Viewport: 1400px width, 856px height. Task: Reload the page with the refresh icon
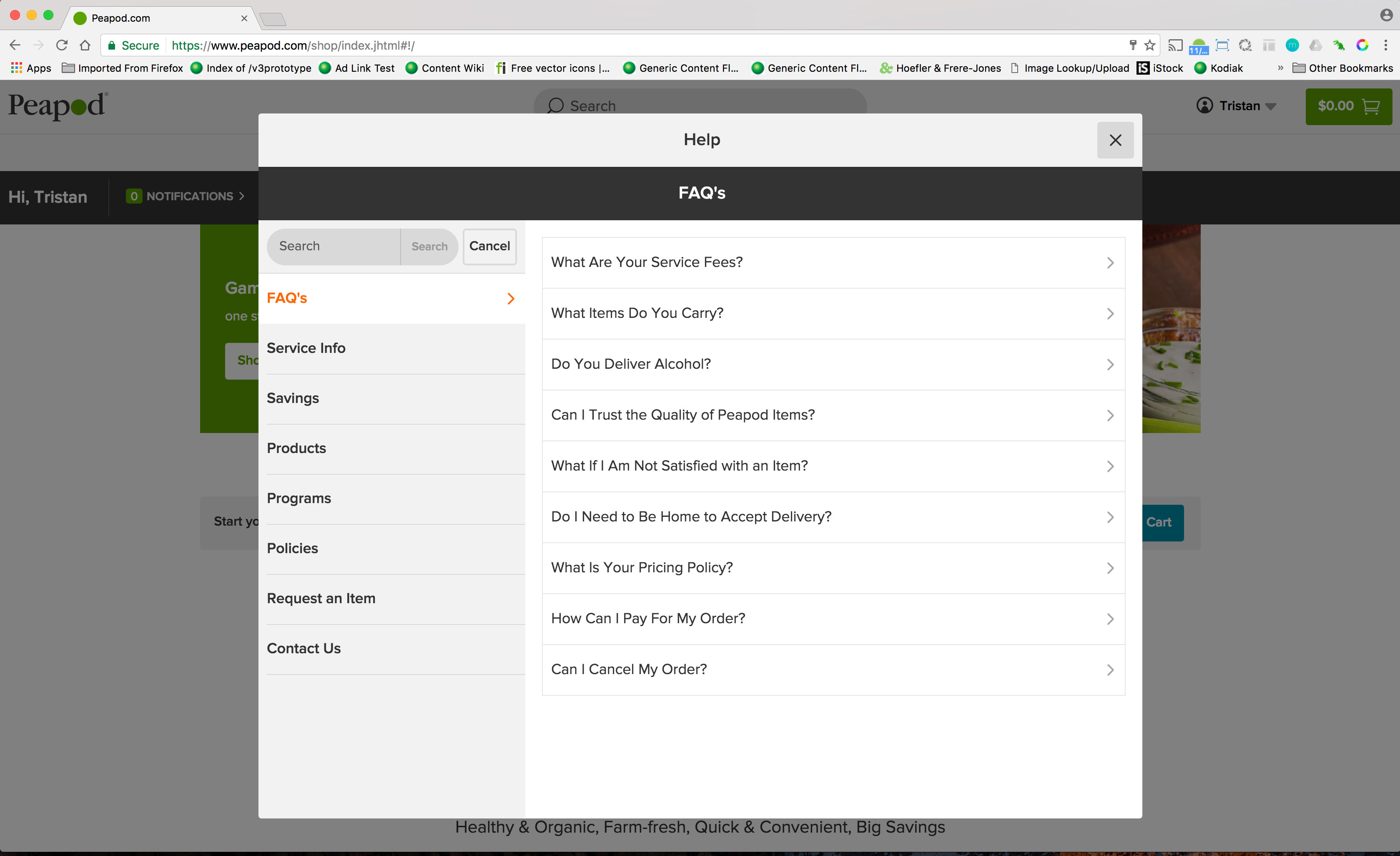(x=61, y=45)
